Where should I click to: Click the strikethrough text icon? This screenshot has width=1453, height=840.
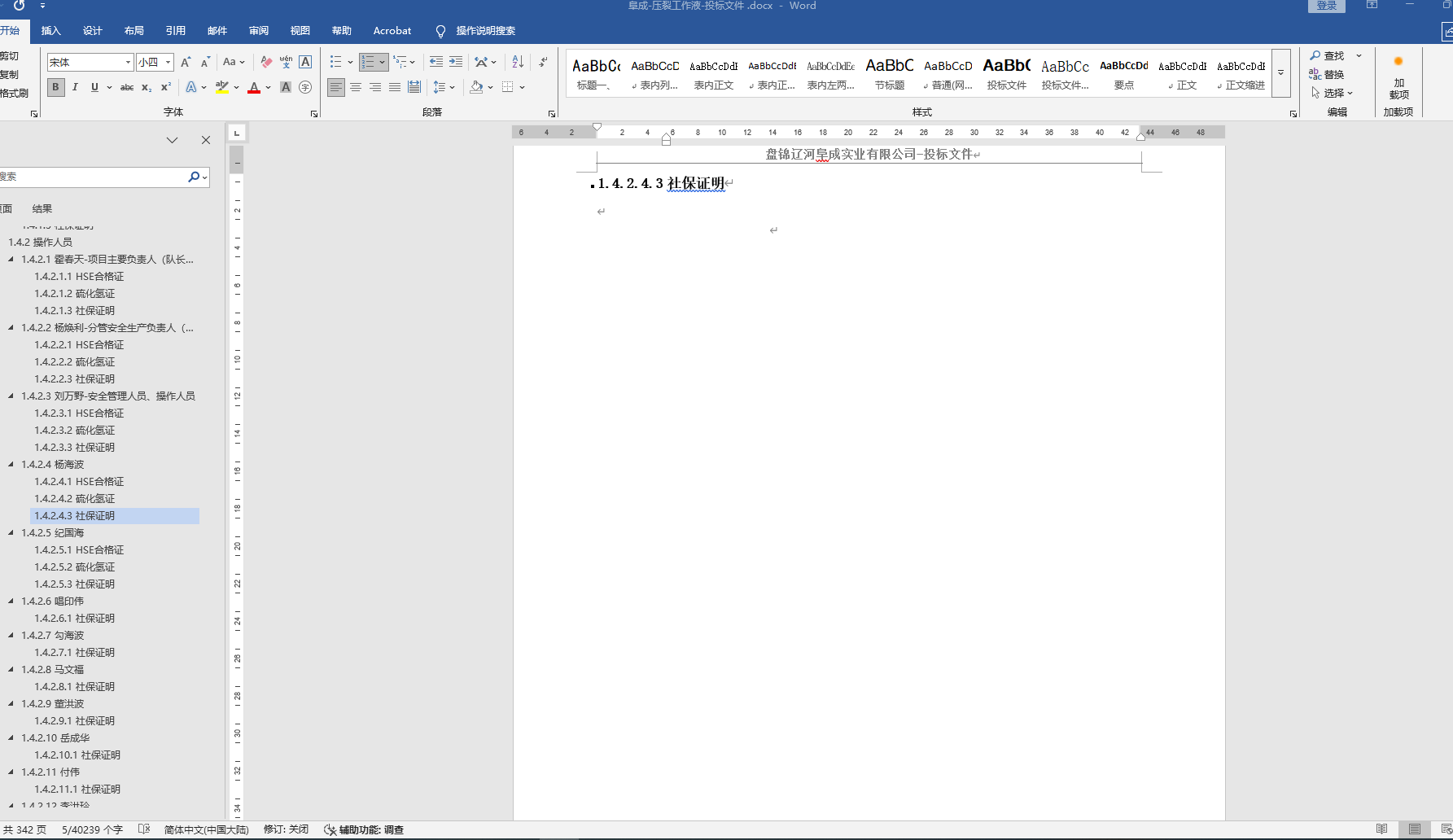(127, 87)
